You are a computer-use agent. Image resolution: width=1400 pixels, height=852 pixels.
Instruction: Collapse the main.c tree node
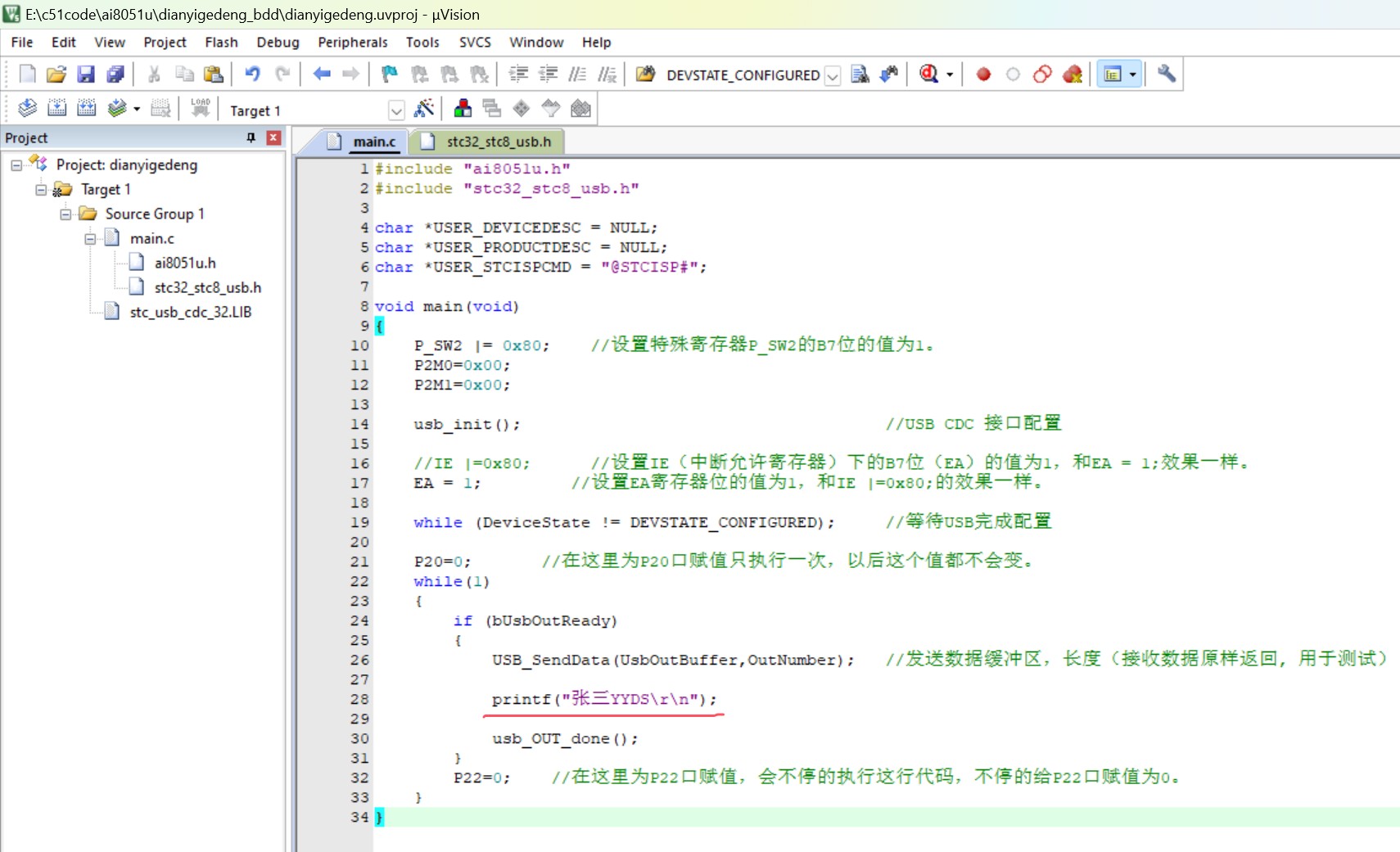(x=90, y=239)
